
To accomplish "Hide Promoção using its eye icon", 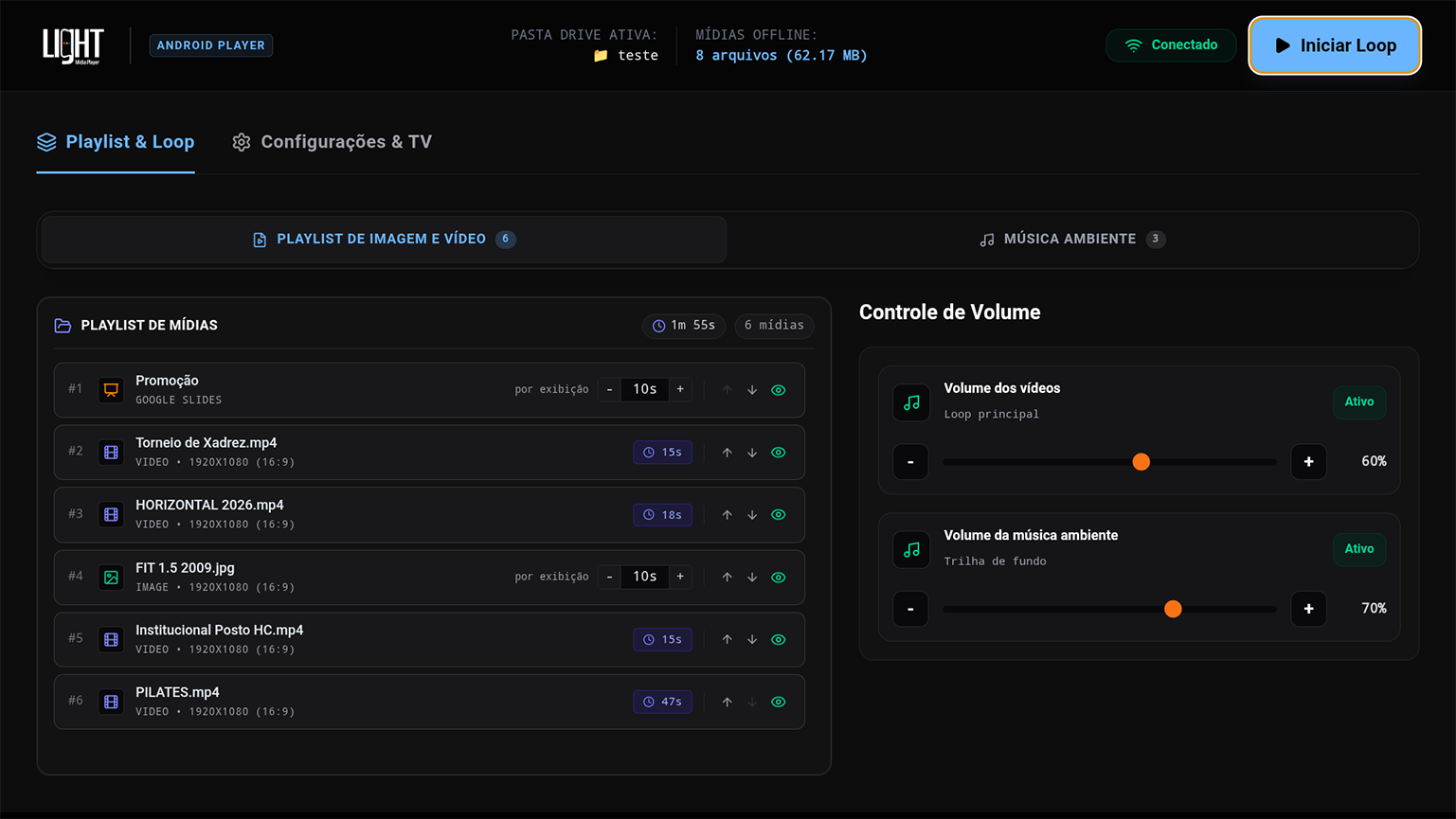I will tap(779, 390).
